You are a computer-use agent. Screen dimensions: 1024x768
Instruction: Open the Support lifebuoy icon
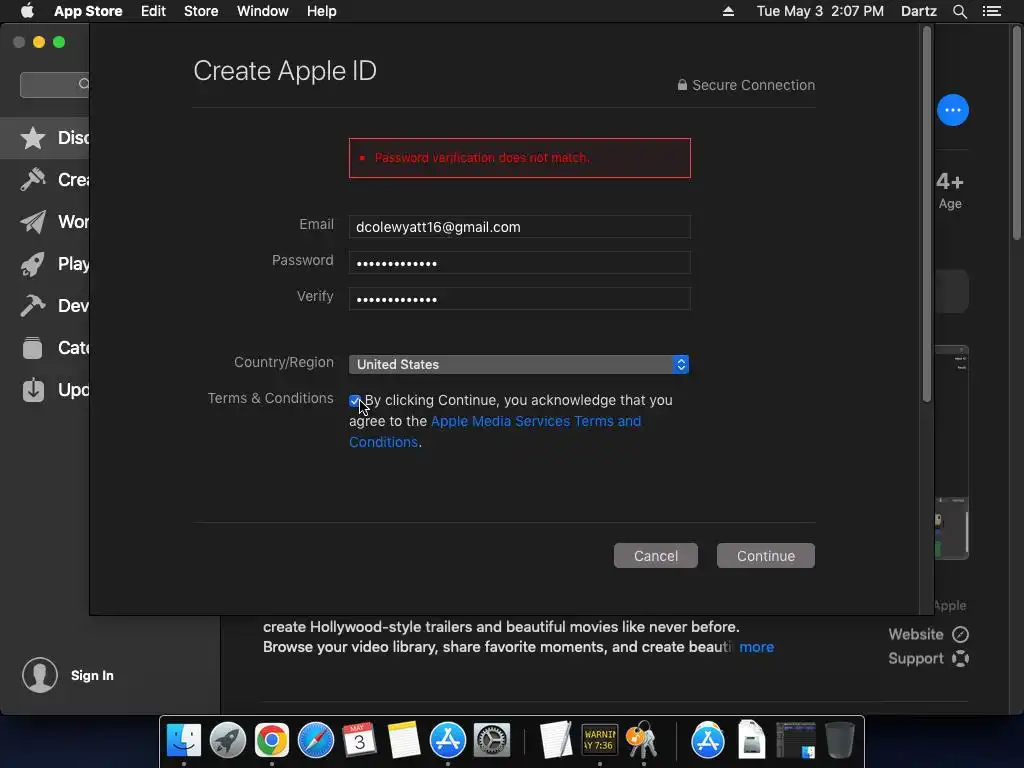[960, 658]
